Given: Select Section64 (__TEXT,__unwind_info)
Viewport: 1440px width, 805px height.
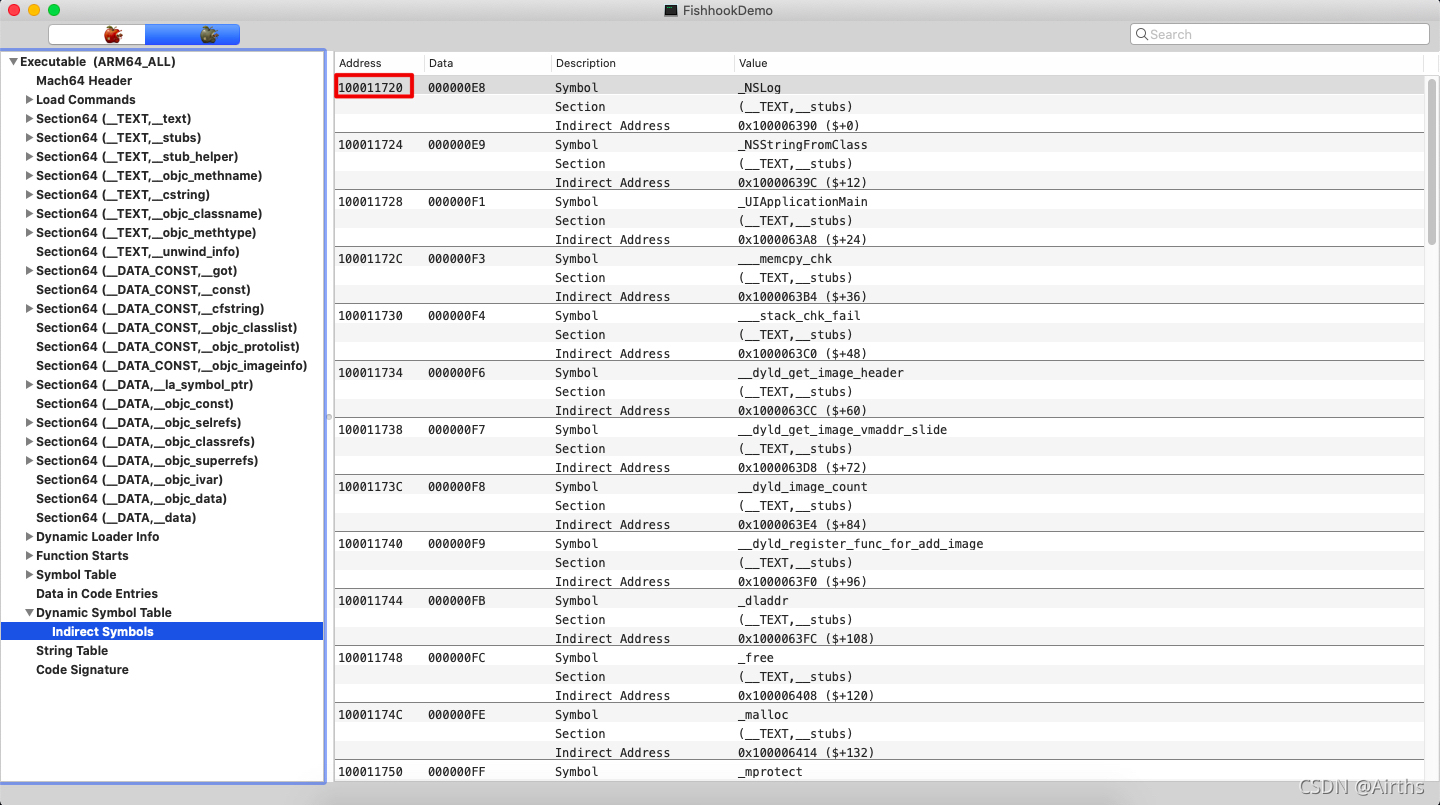Looking at the screenshot, I should pyautogui.click(x=138, y=252).
